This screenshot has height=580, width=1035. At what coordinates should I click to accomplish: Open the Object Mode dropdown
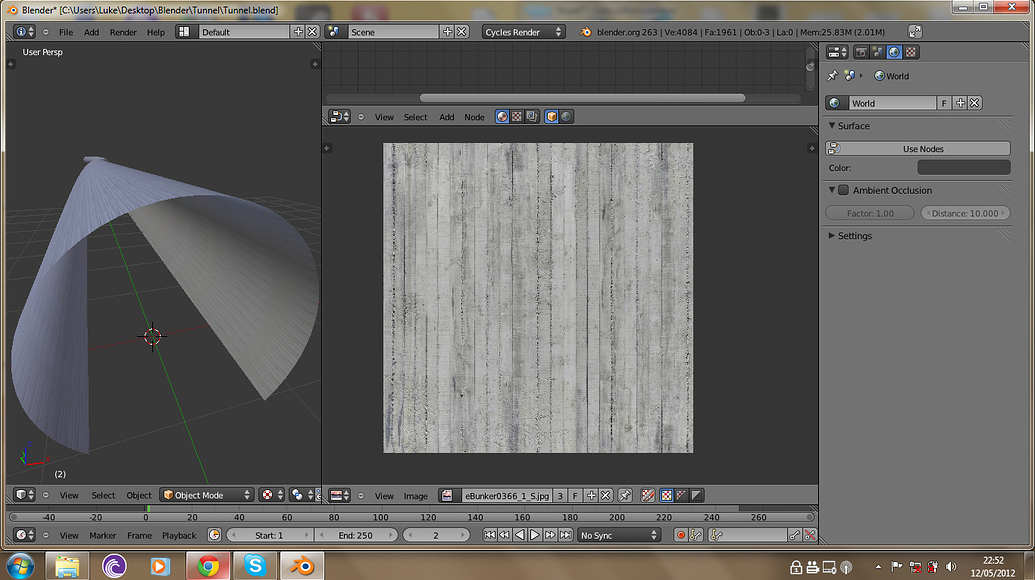tap(205, 494)
